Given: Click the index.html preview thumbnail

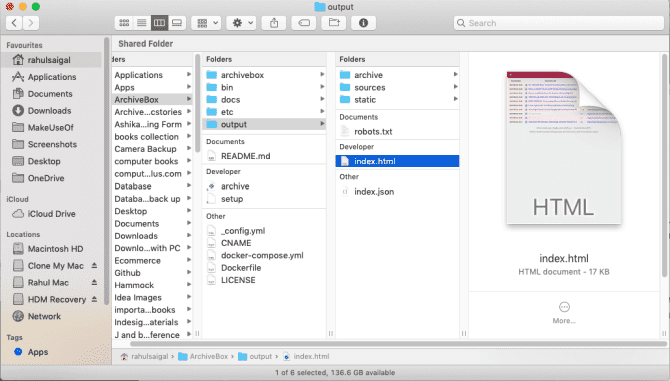Looking at the screenshot, I should pos(564,148).
